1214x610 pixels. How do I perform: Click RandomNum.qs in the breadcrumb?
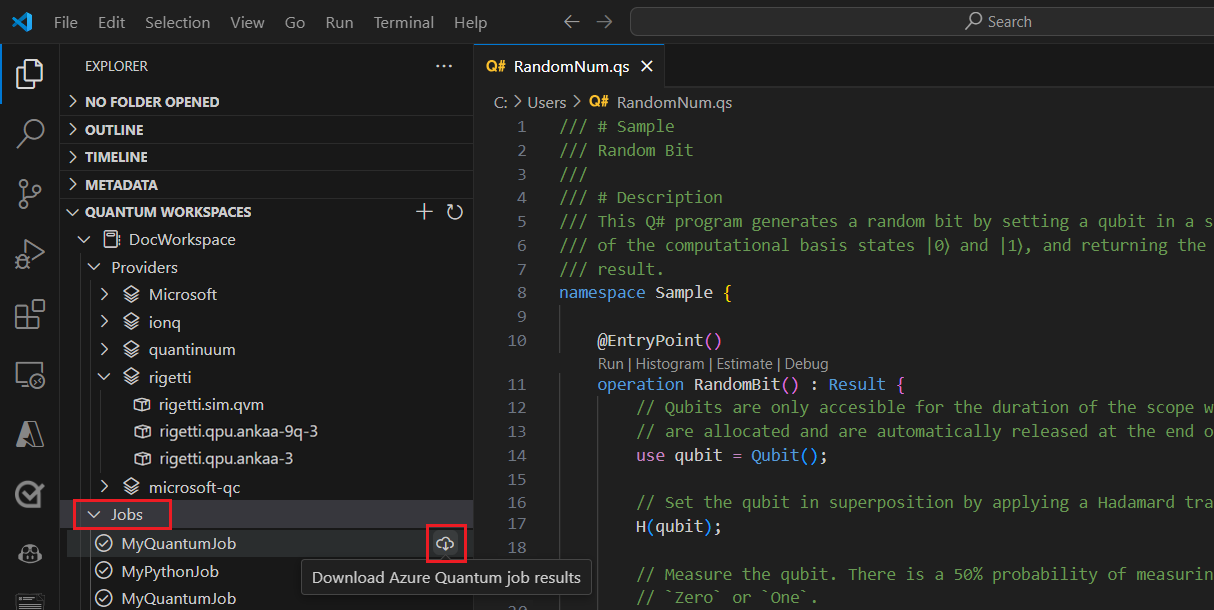point(674,102)
